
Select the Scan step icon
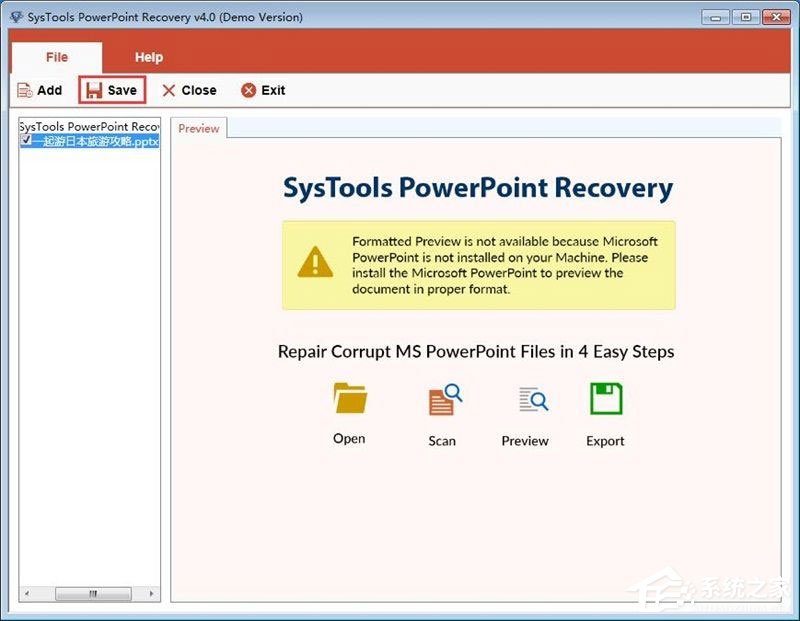point(441,399)
